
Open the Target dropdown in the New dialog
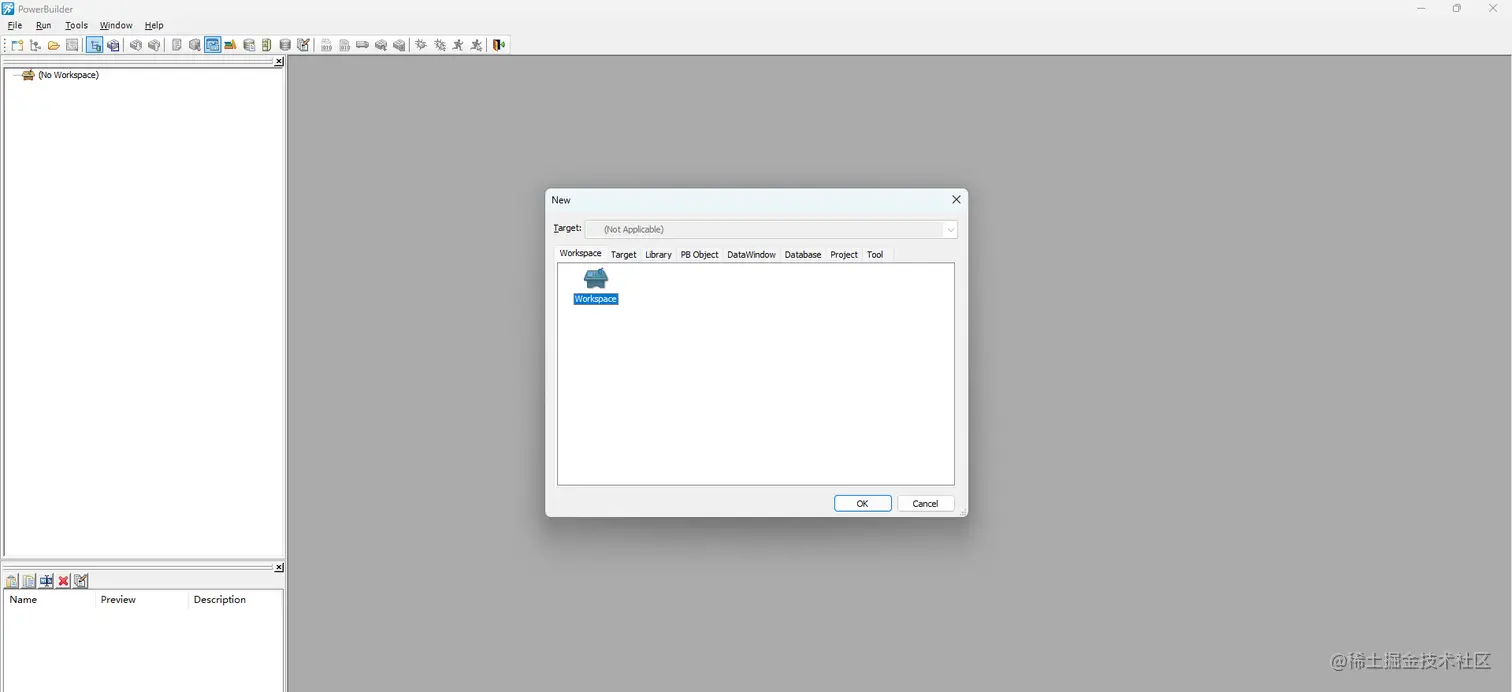pyautogui.click(x=950, y=229)
